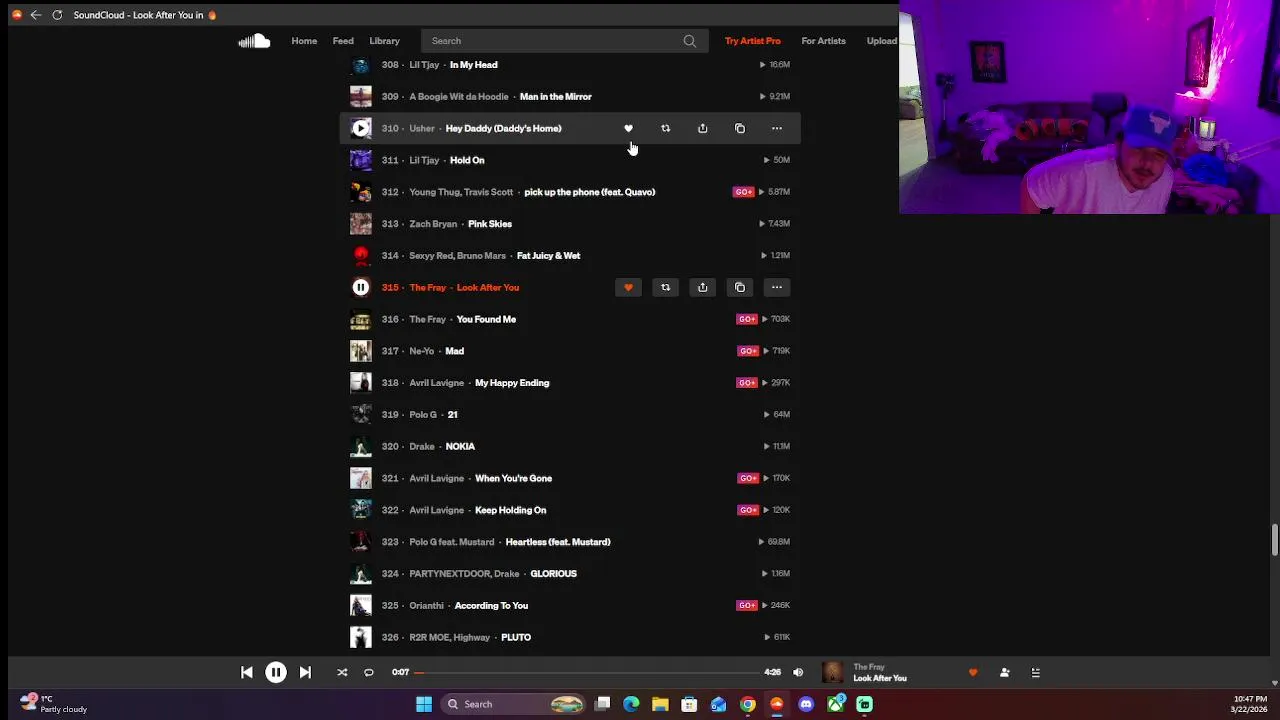Open the weather widget on taskbar
1280x720 pixels.
[55, 704]
